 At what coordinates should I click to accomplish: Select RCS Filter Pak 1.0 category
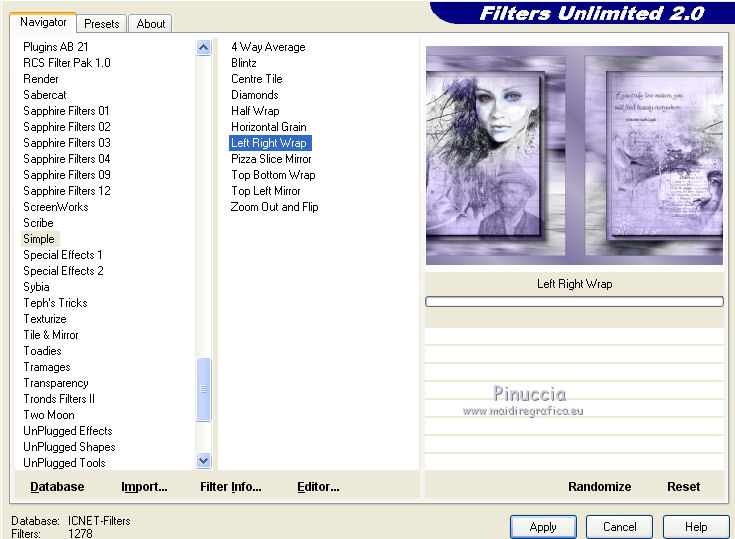point(67,63)
